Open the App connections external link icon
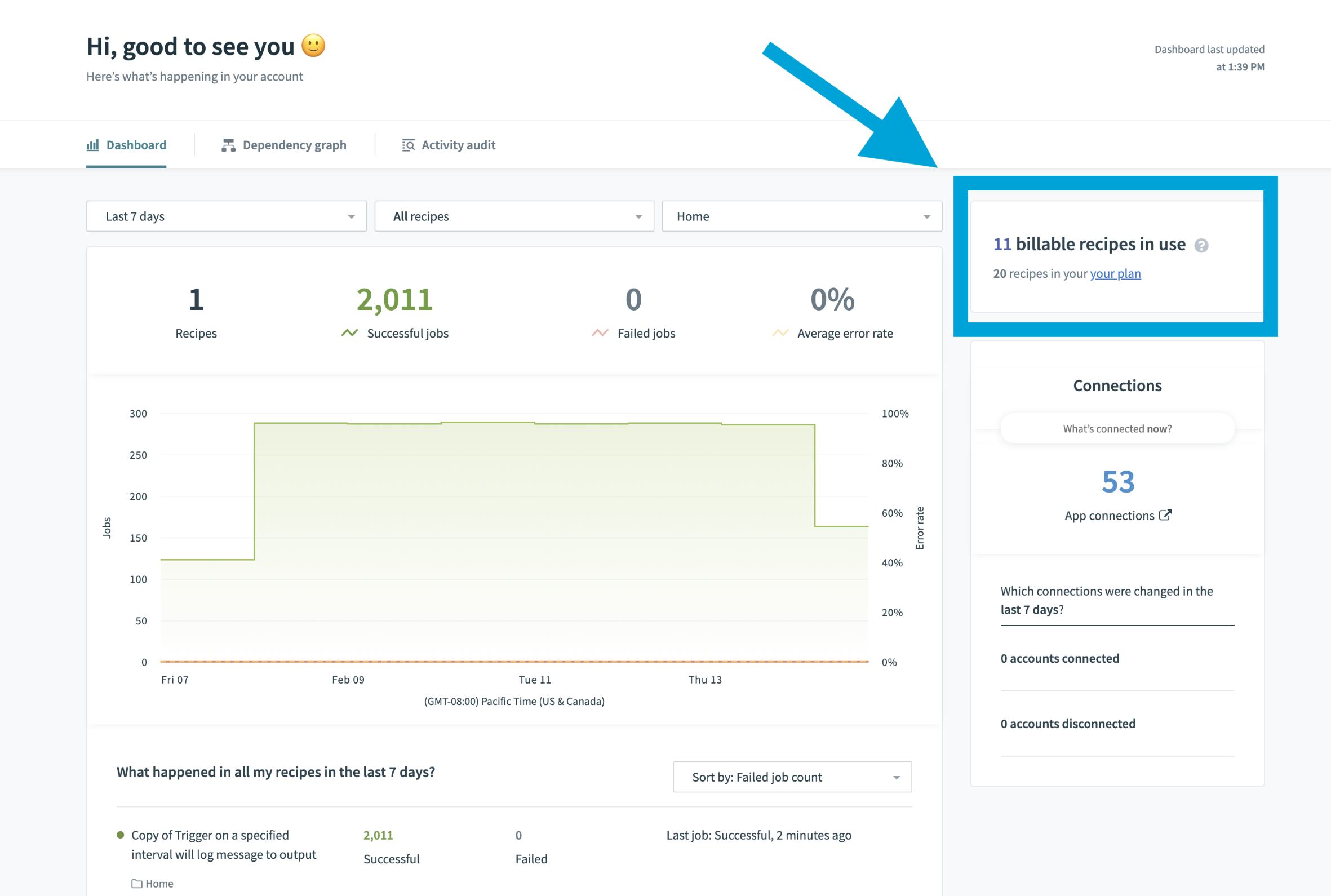 [x=1165, y=515]
